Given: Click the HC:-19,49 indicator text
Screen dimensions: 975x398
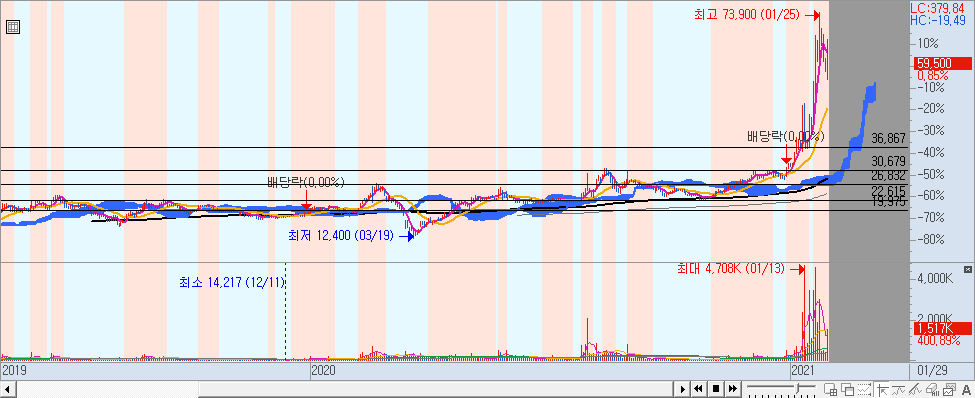Looking at the screenshot, I should click(939, 21).
